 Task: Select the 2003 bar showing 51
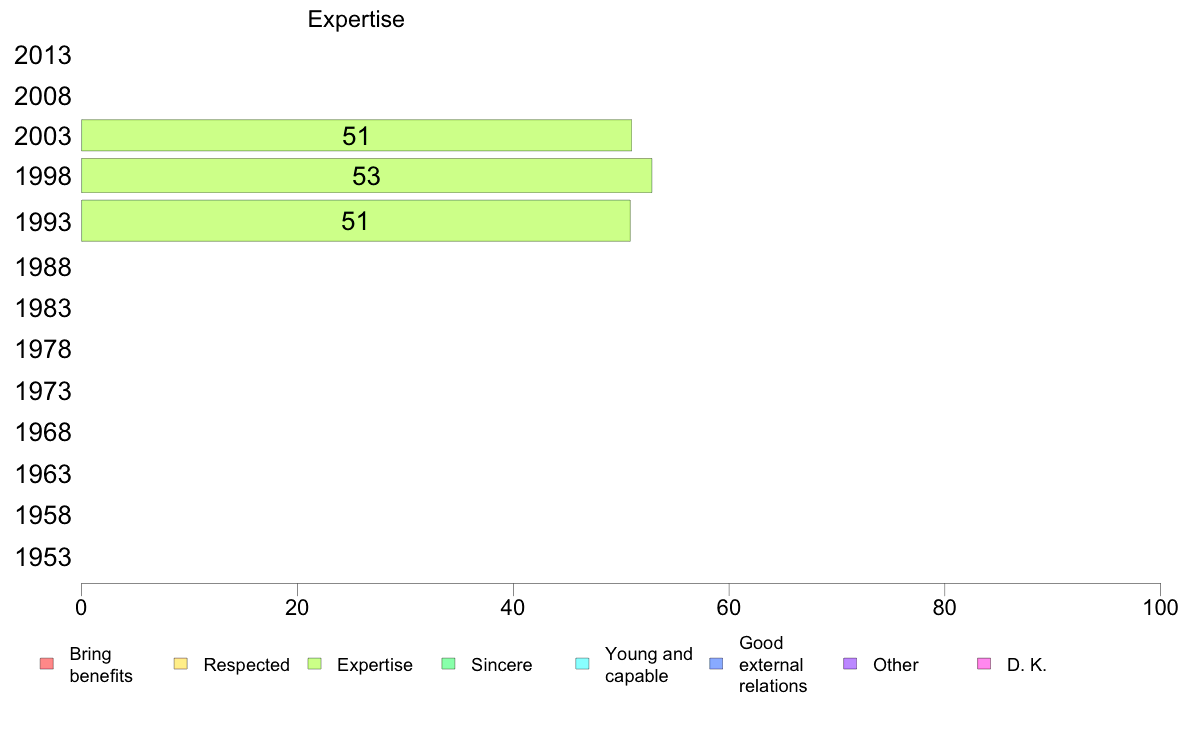356,136
